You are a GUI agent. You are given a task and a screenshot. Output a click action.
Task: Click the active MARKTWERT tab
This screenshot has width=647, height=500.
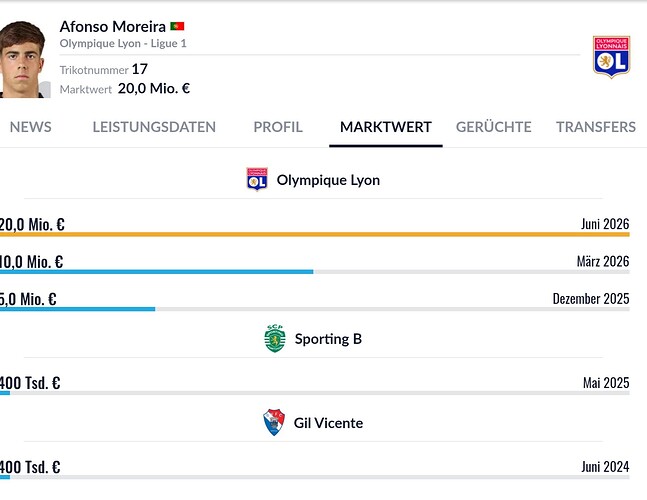(x=386, y=127)
